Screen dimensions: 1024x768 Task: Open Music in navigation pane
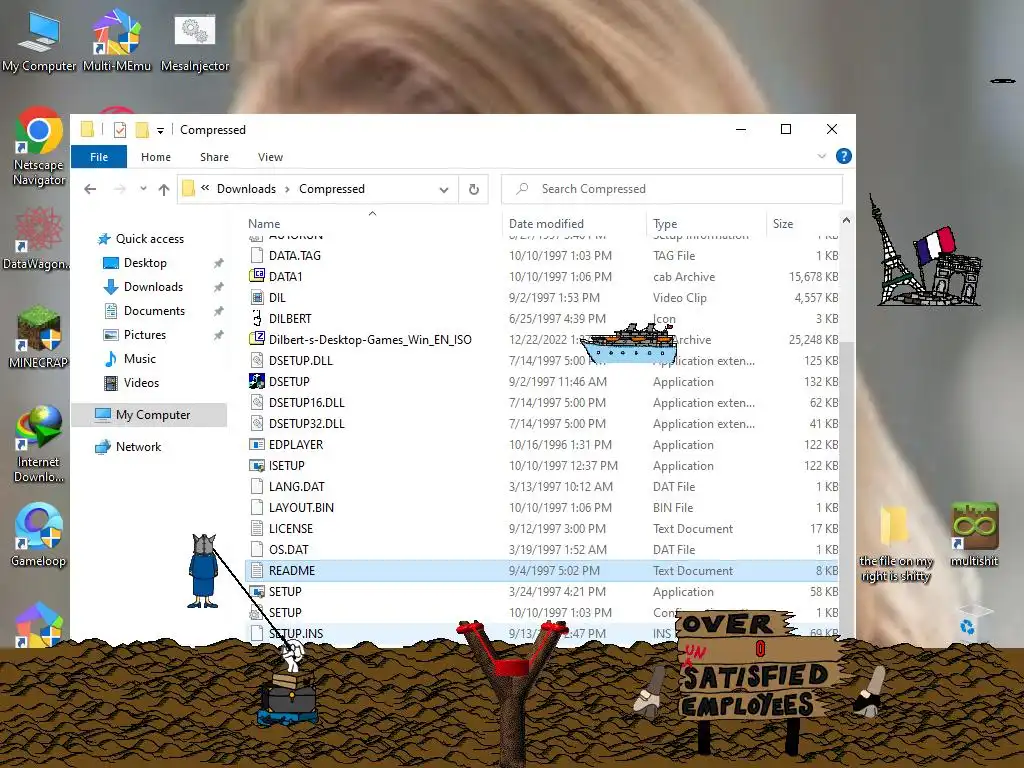tap(140, 359)
